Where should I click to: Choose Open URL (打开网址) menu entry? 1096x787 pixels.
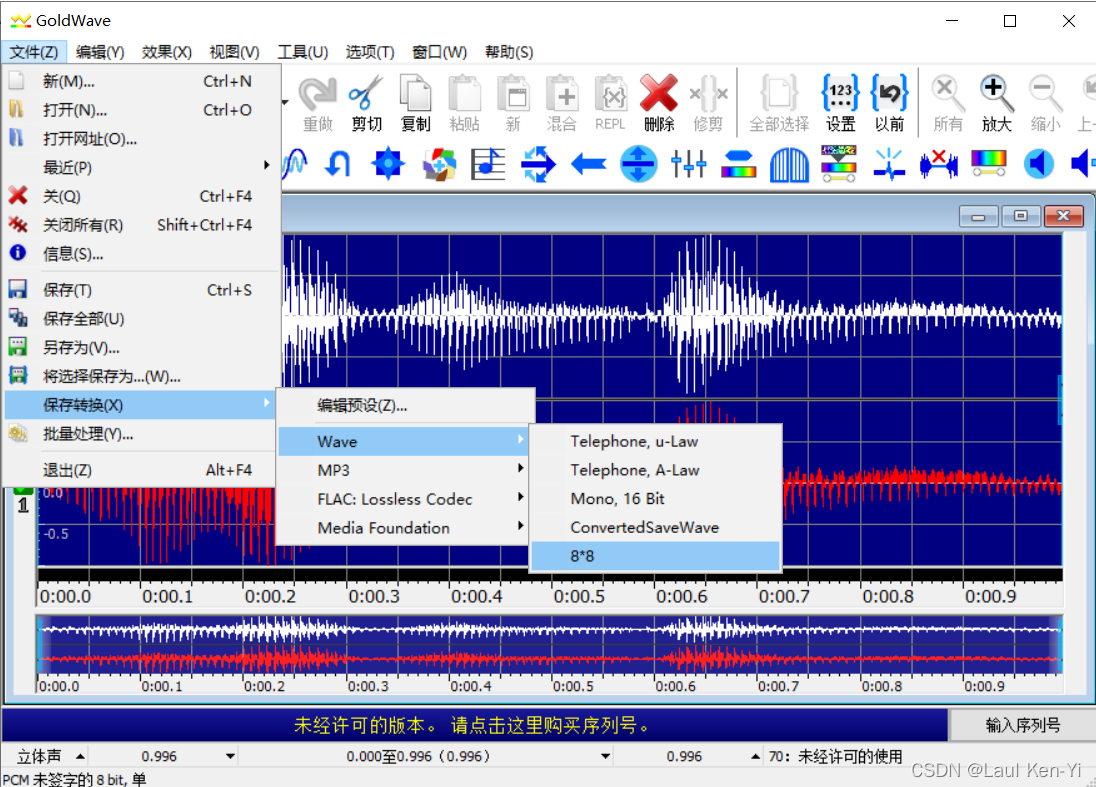coord(142,138)
